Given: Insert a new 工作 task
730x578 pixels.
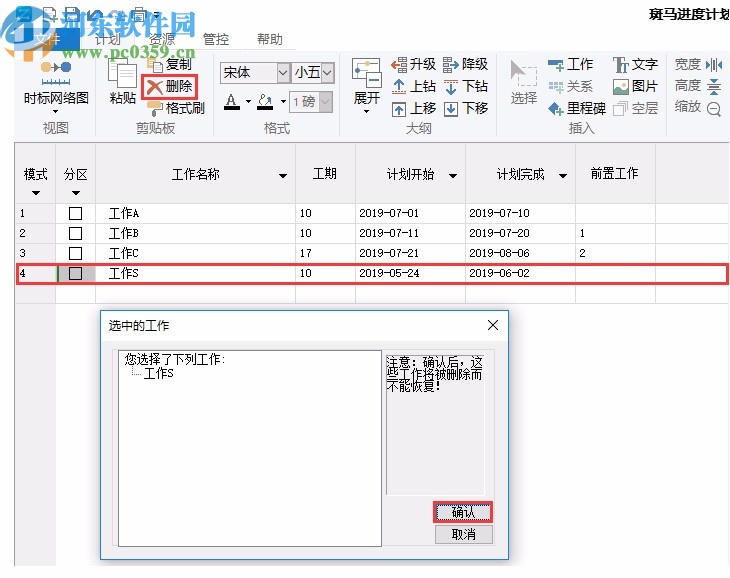Looking at the screenshot, I should (570, 64).
